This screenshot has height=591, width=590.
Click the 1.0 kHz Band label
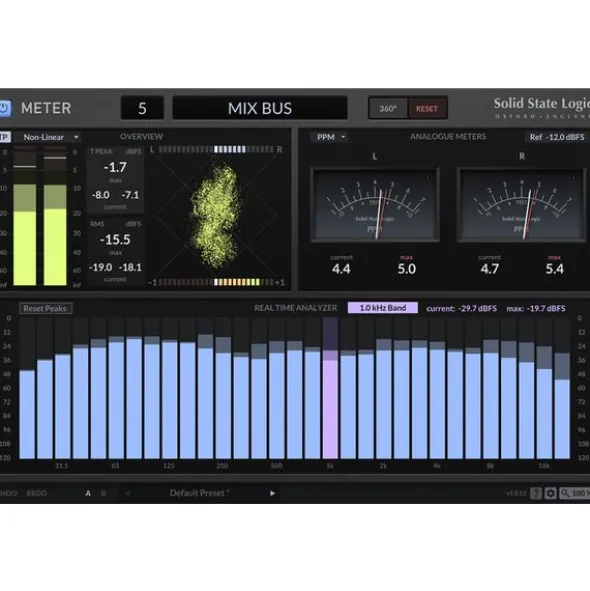coord(383,308)
